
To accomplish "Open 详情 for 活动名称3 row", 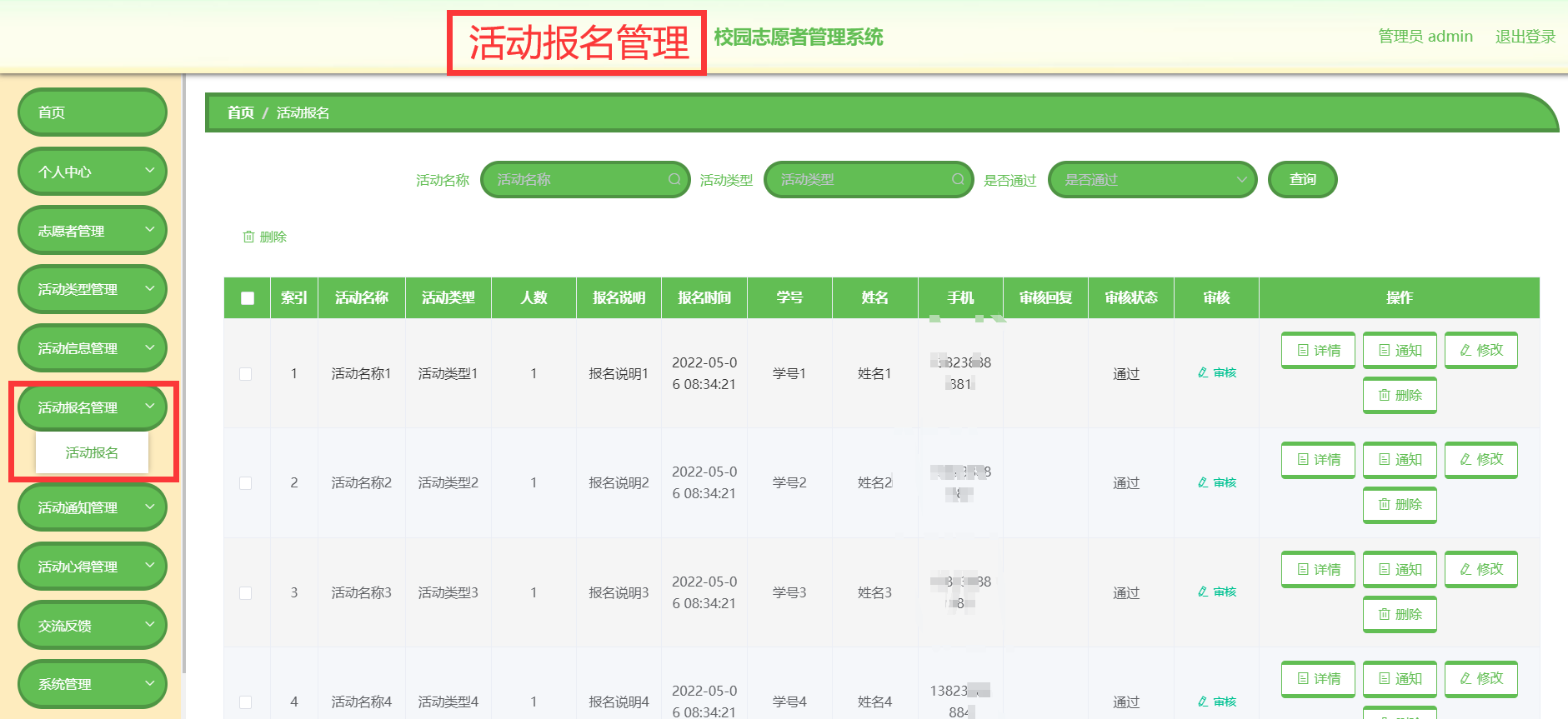I will click(x=1318, y=569).
